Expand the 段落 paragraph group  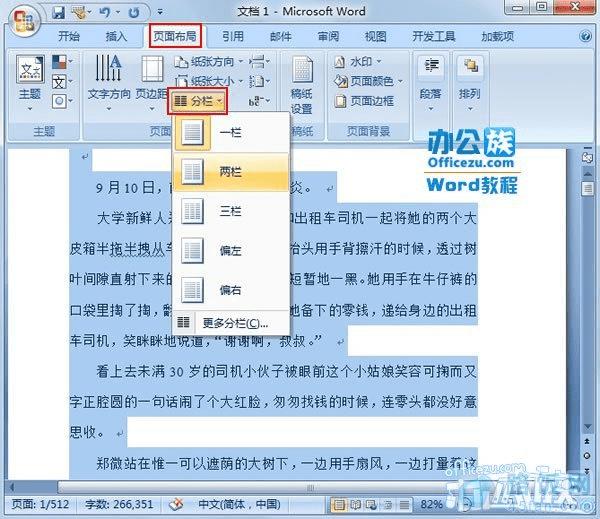click(x=431, y=83)
